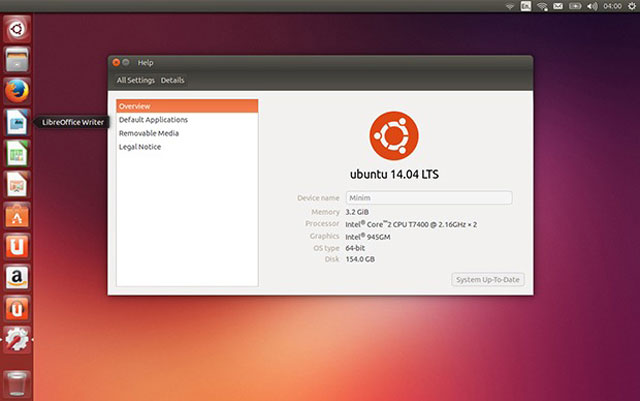
Task: Open the keyboard input indicator in top panel
Action: (x=526, y=6)
